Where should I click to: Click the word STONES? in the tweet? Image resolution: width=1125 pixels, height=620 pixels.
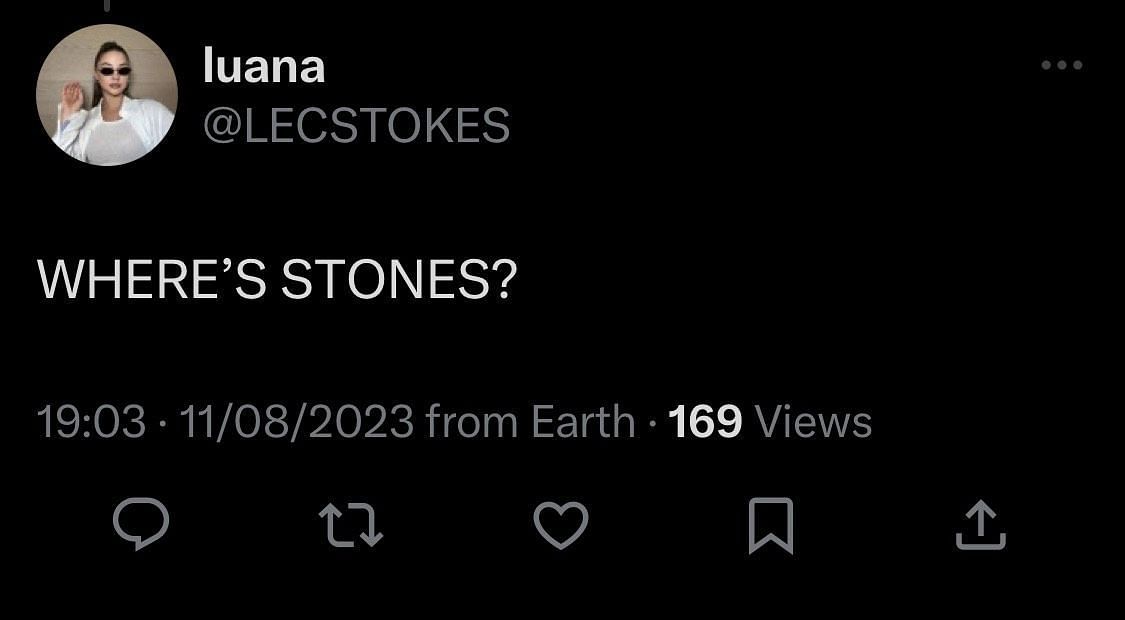pos(398,280)
